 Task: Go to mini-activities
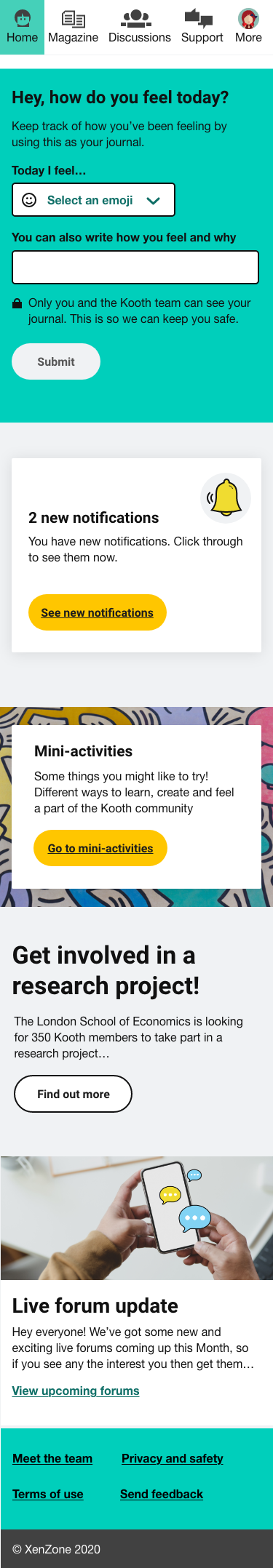pos(100,848)
